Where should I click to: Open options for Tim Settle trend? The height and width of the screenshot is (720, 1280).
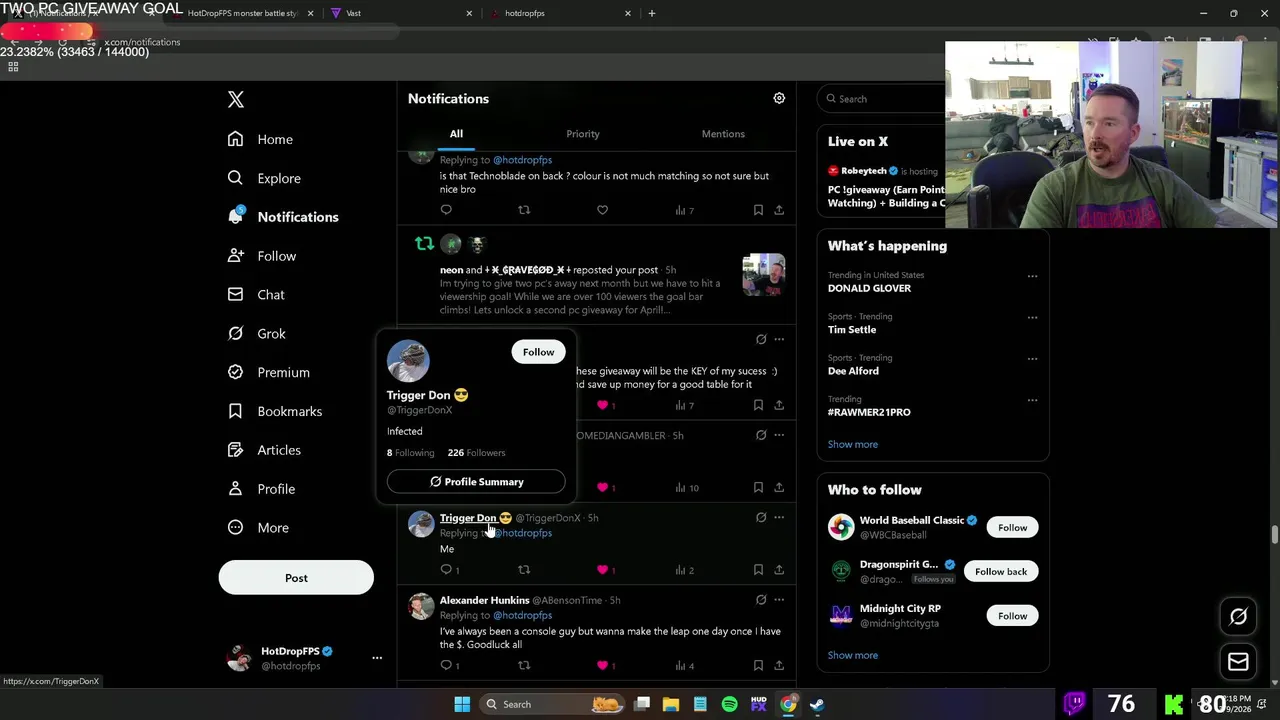coord(1032,318)
